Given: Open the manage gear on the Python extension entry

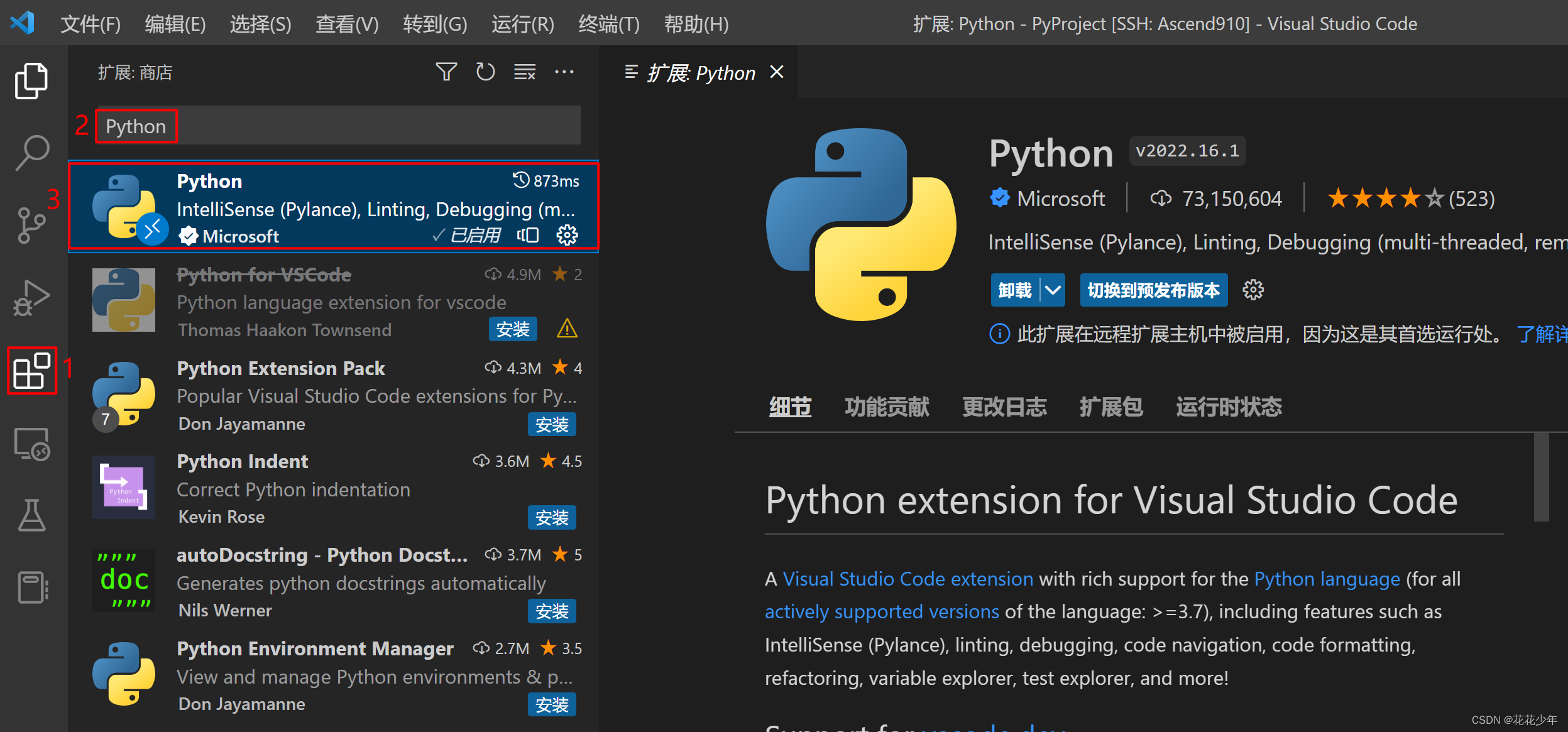Looking at the screenshot, I should coord(567,235).
